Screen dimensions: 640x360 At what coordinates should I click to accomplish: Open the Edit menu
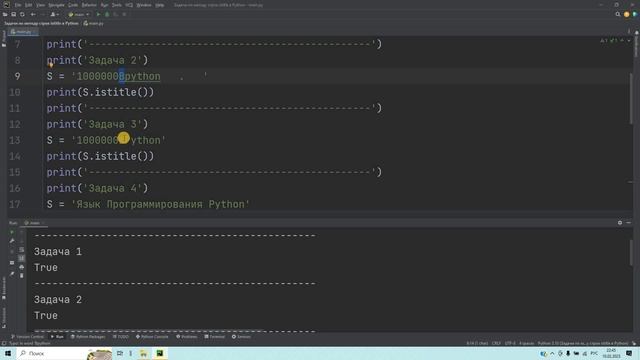[29, 5]
